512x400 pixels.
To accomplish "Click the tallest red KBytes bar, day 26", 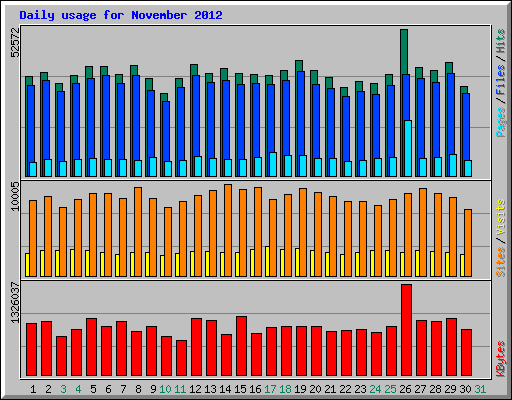I will pyautogui.click(x=406, y=330).
